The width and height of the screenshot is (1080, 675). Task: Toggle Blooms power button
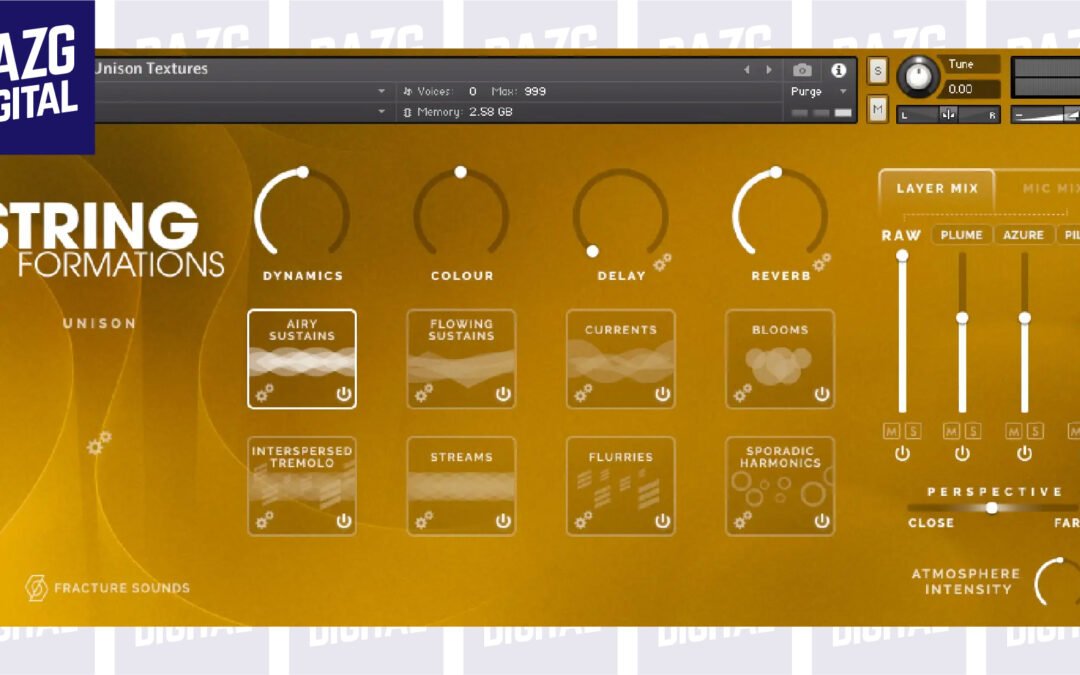(822, 394)
